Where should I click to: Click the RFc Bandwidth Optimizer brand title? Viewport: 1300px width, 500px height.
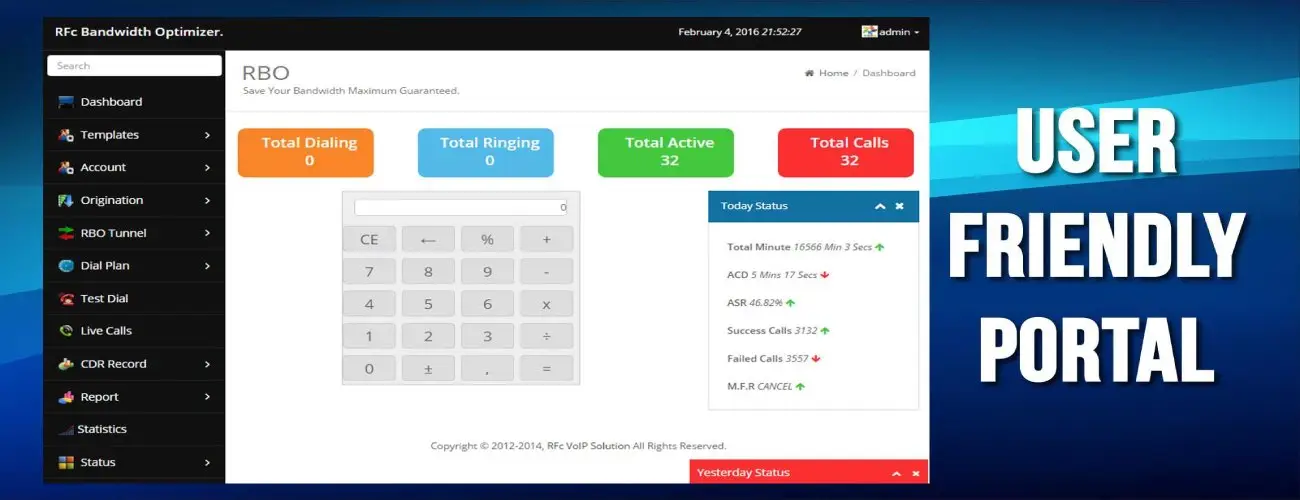tap(139, 32)
